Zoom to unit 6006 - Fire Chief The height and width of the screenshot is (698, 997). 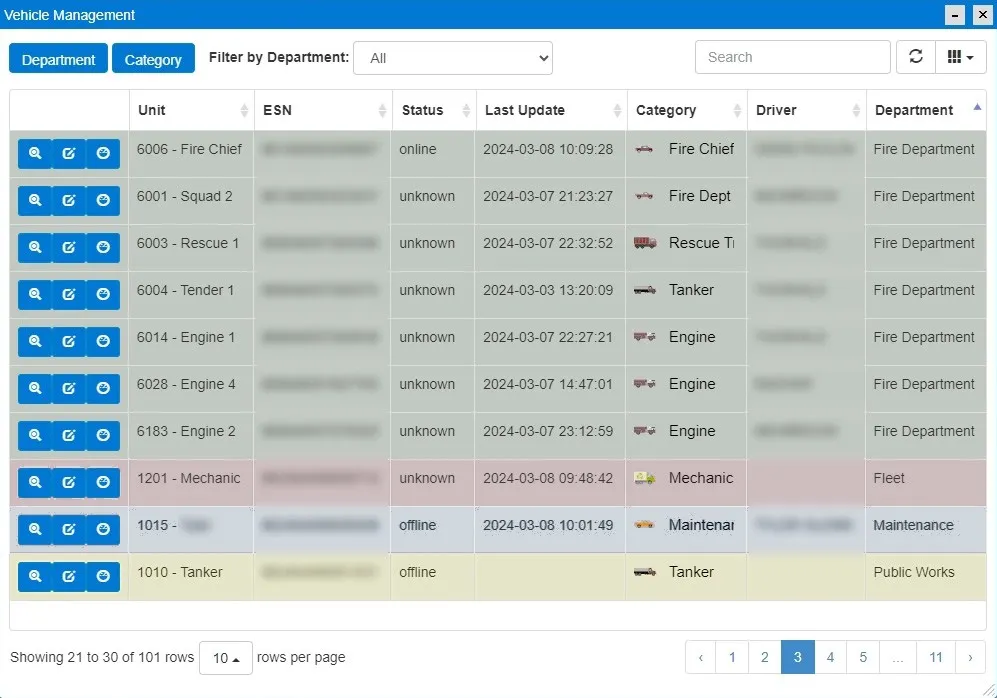[x=35, y=154]
